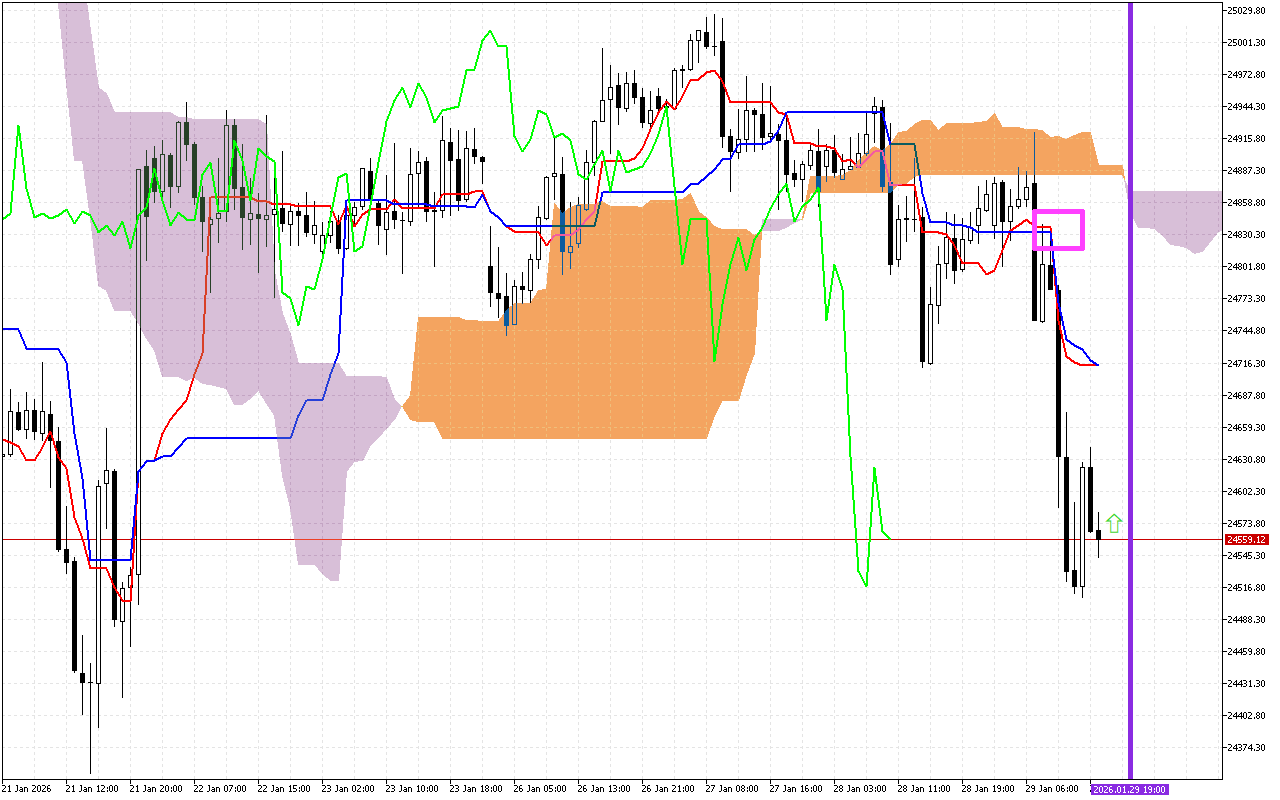The height and width of the screenshot is (800, 1280).
Task: Click the purple 2026.01.29 19:00 date label
Action: tap(1128, 789)
